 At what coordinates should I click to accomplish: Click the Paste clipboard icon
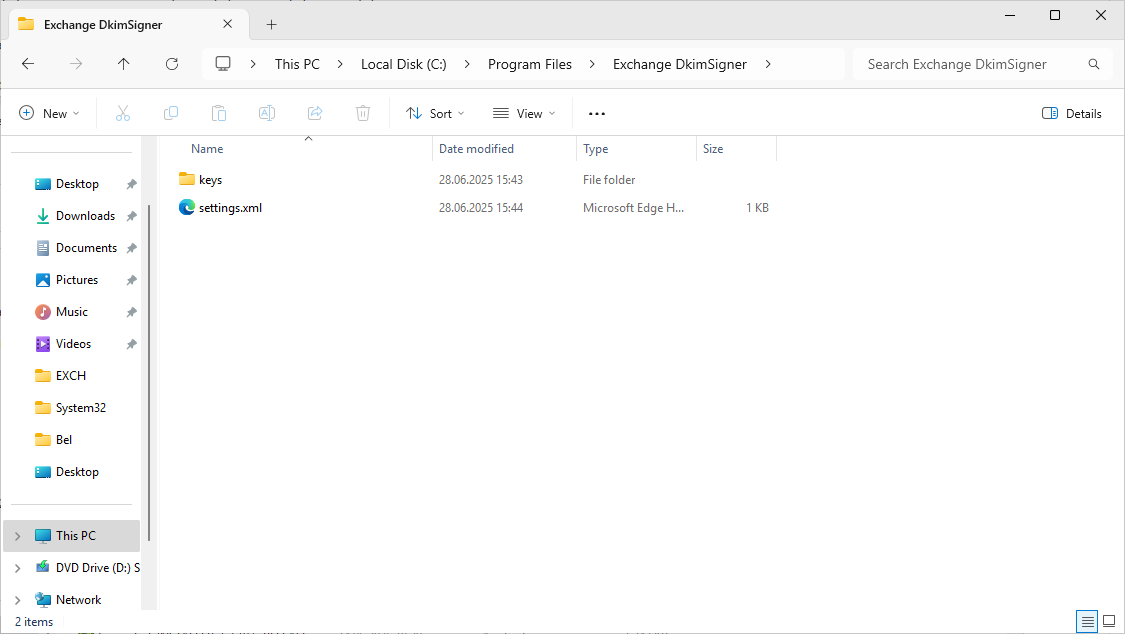click(219, 113)
